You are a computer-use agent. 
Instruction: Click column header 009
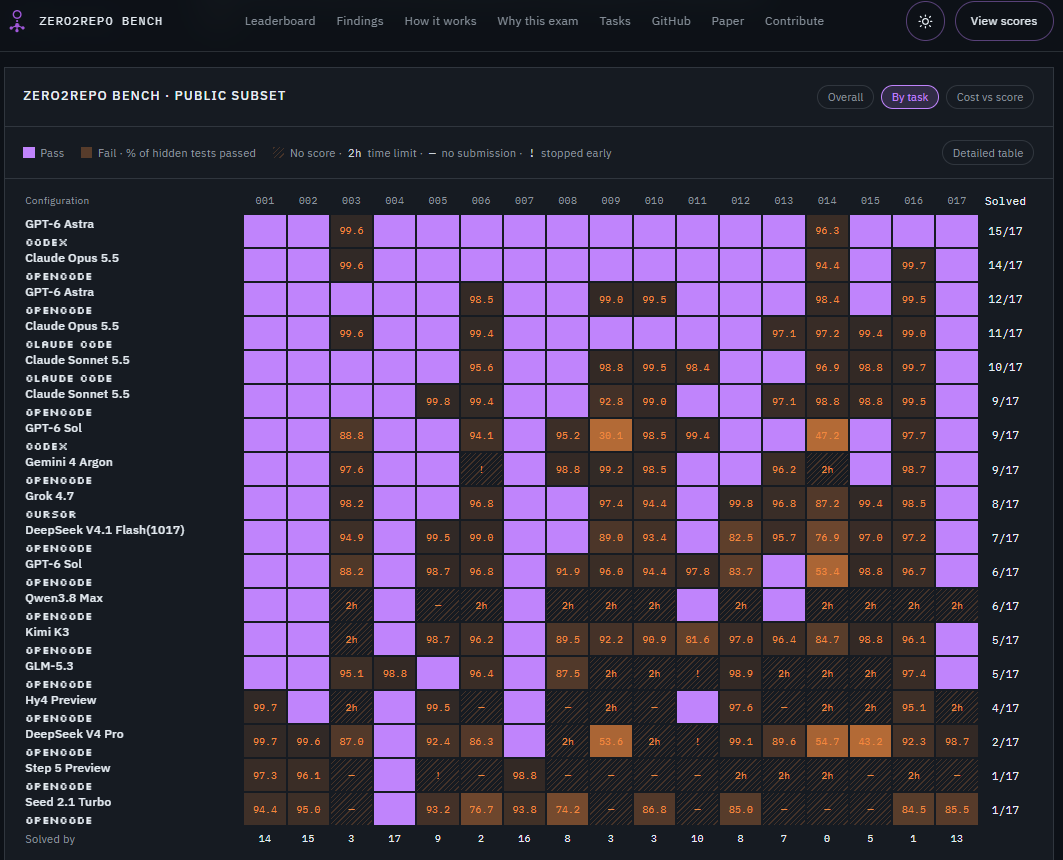pyautogui.click(x=611, y=201)
